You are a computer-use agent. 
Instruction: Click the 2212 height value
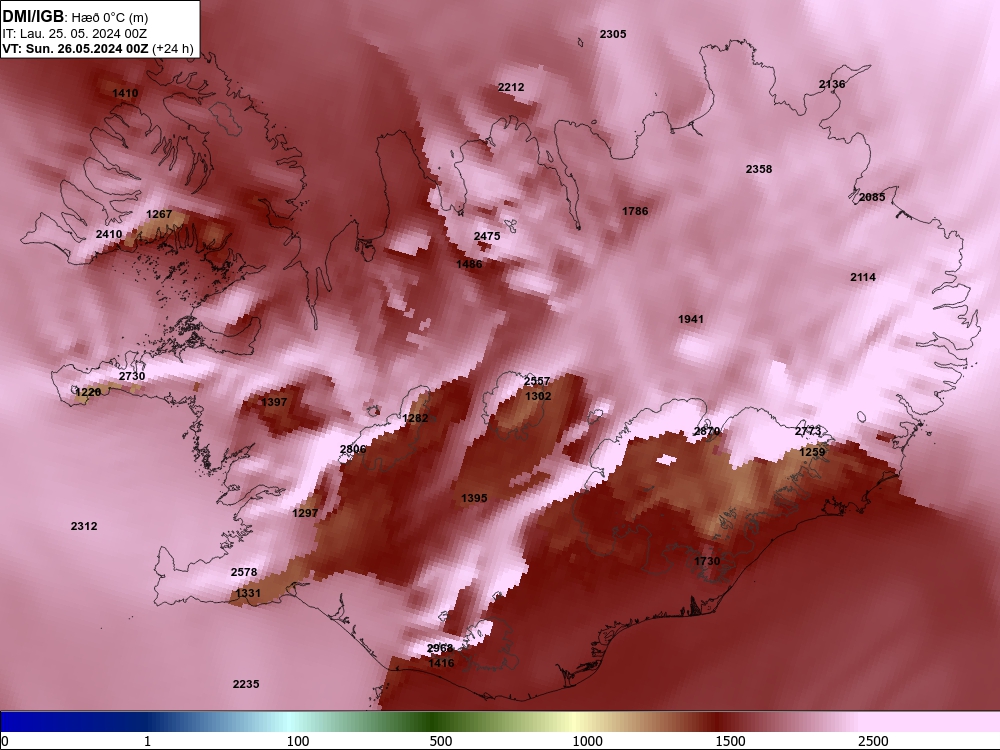coord(511,87)
